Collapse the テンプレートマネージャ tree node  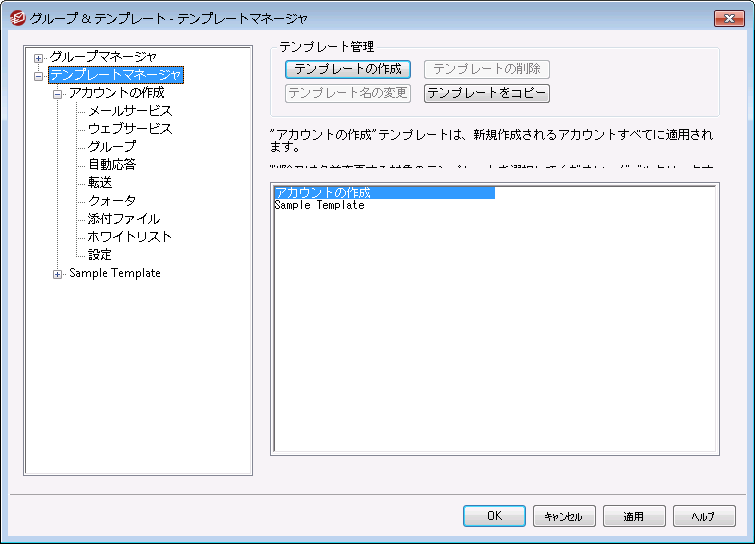(x=39, y=75)
